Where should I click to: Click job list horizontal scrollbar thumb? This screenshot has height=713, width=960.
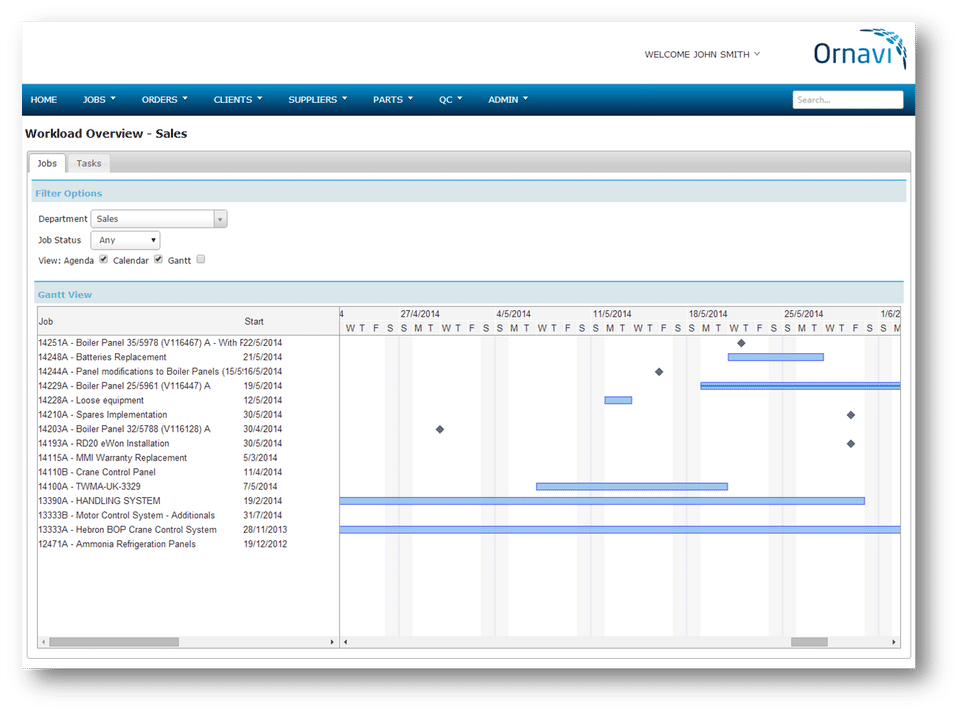(x=114, y=642)
